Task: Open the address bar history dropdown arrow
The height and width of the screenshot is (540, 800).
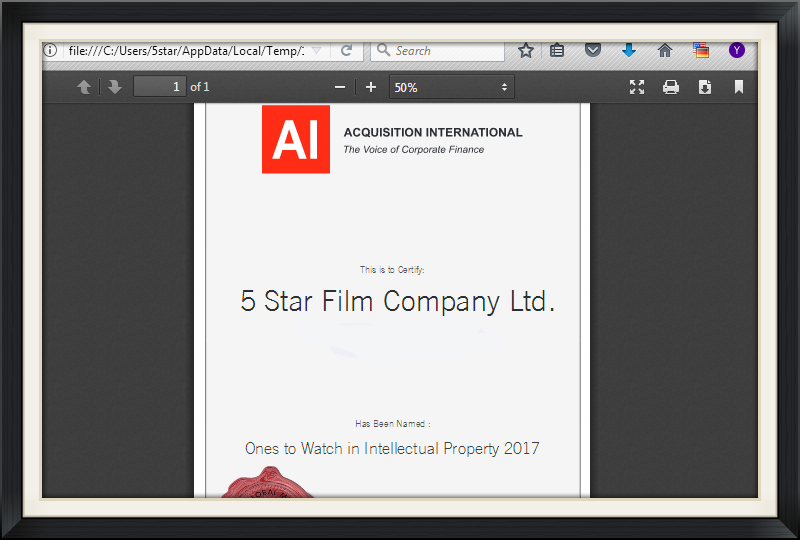Action: tap(316, 51)
